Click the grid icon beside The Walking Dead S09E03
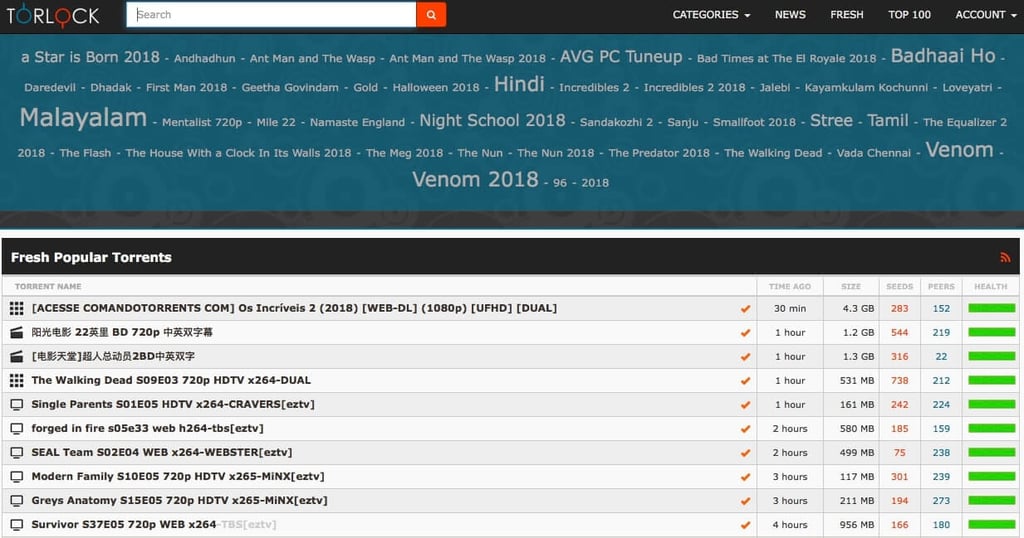Image resolution: width=1024 pixels, height=538 pixels. coord(16,381)
